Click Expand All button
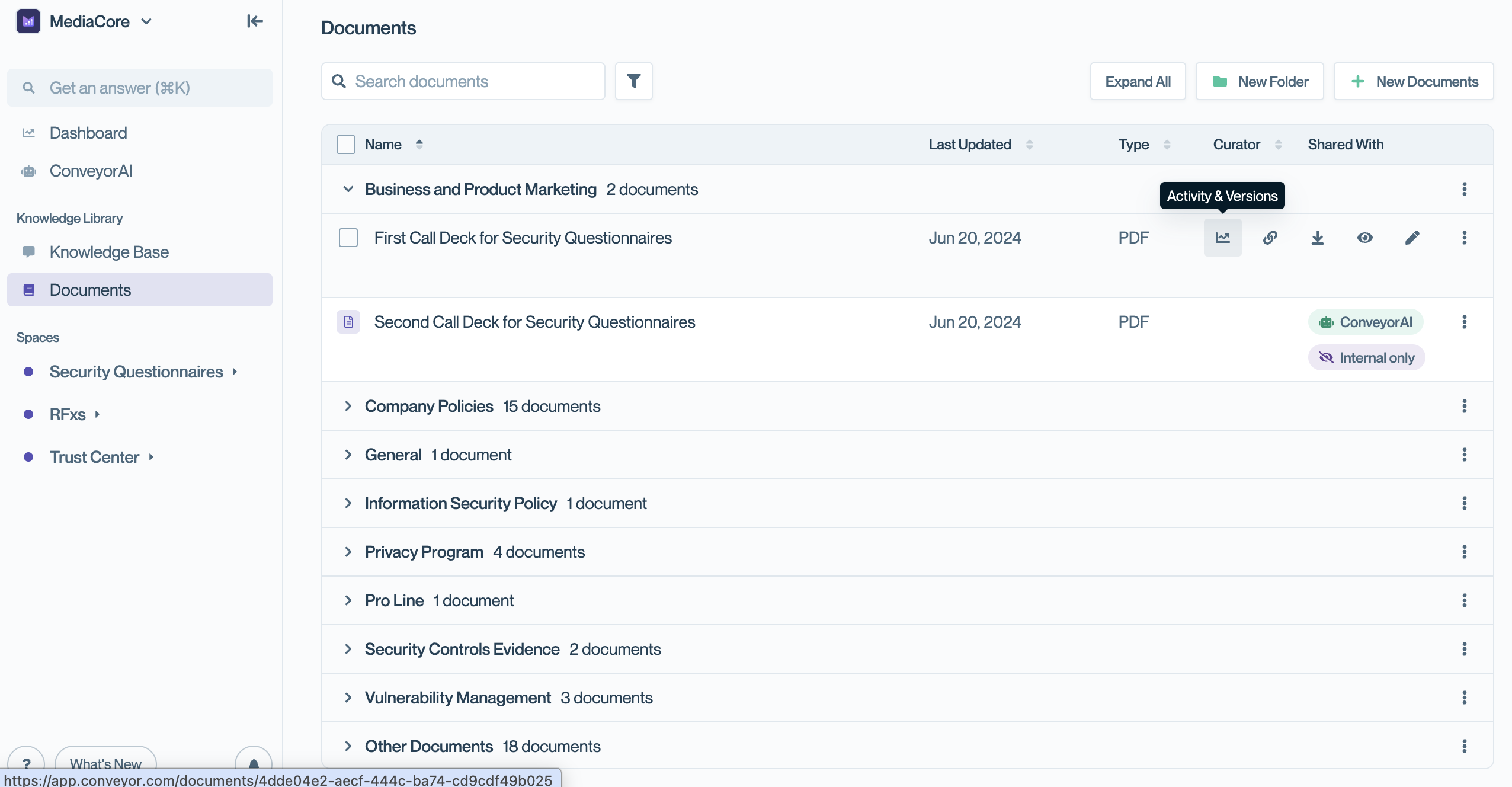Viewport: 1512px width, 787px height. 1138,81
